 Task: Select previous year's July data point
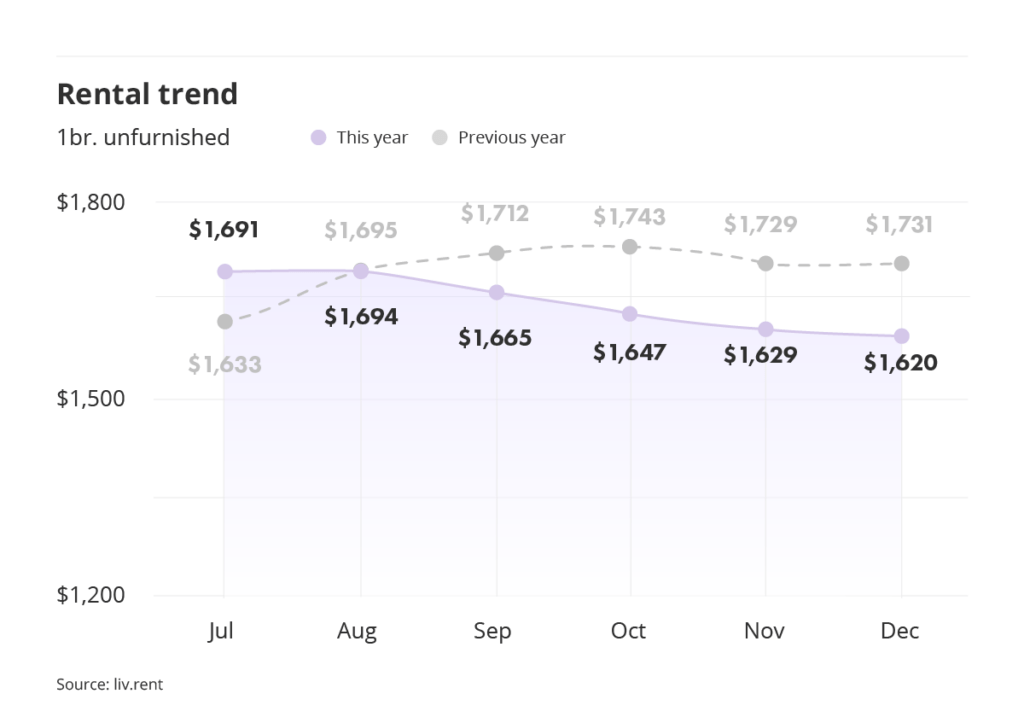pos(225,321)
